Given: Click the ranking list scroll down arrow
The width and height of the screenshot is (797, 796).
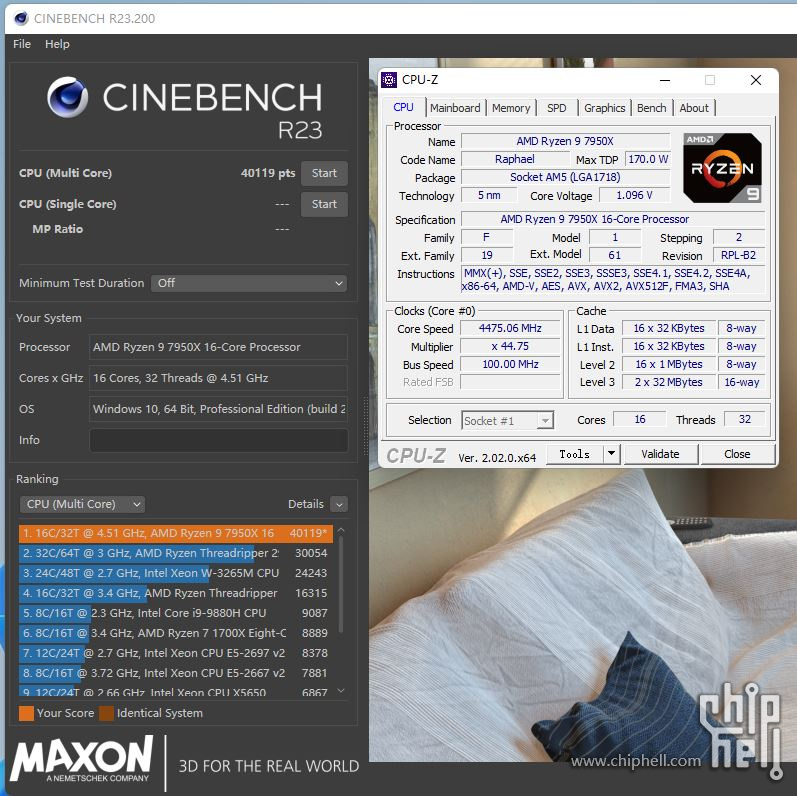Looking at the screenshot, I should (x=341, y=690).
